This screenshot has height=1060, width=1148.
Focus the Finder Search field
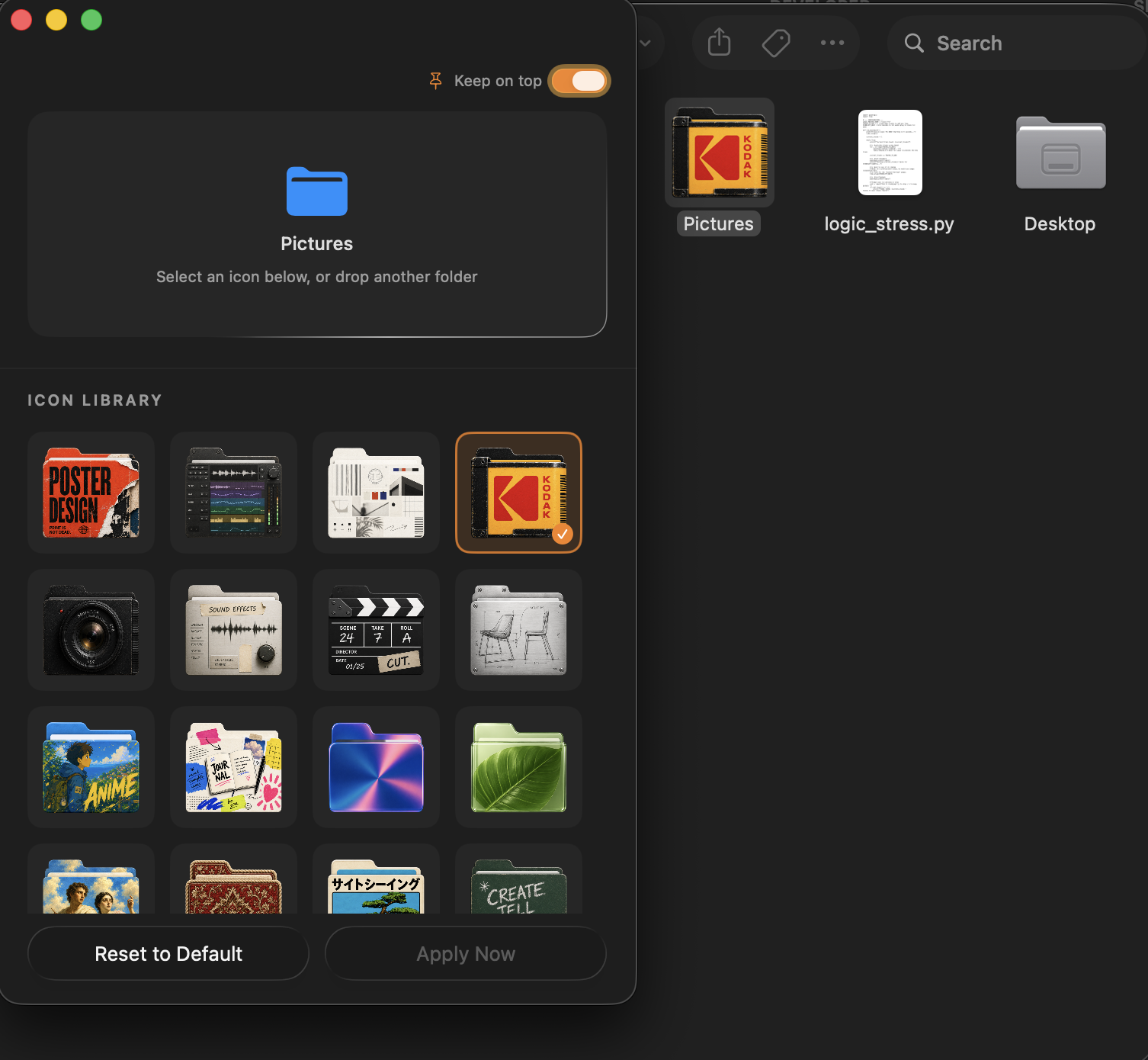(1017, 43)
